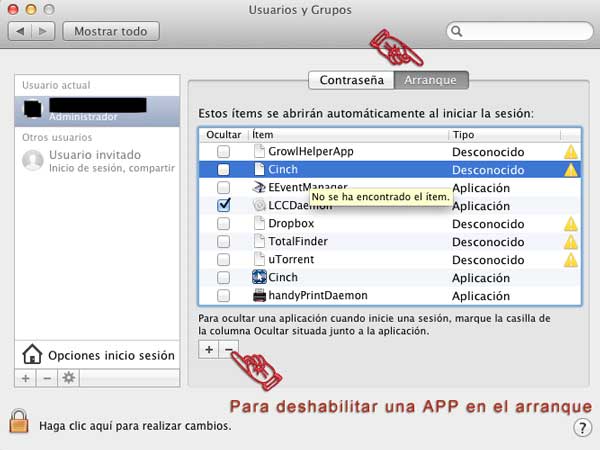This screenshot has height=450, width=600.
Task: Click the warning icon on uTorrent row
Action: point(571,260)
